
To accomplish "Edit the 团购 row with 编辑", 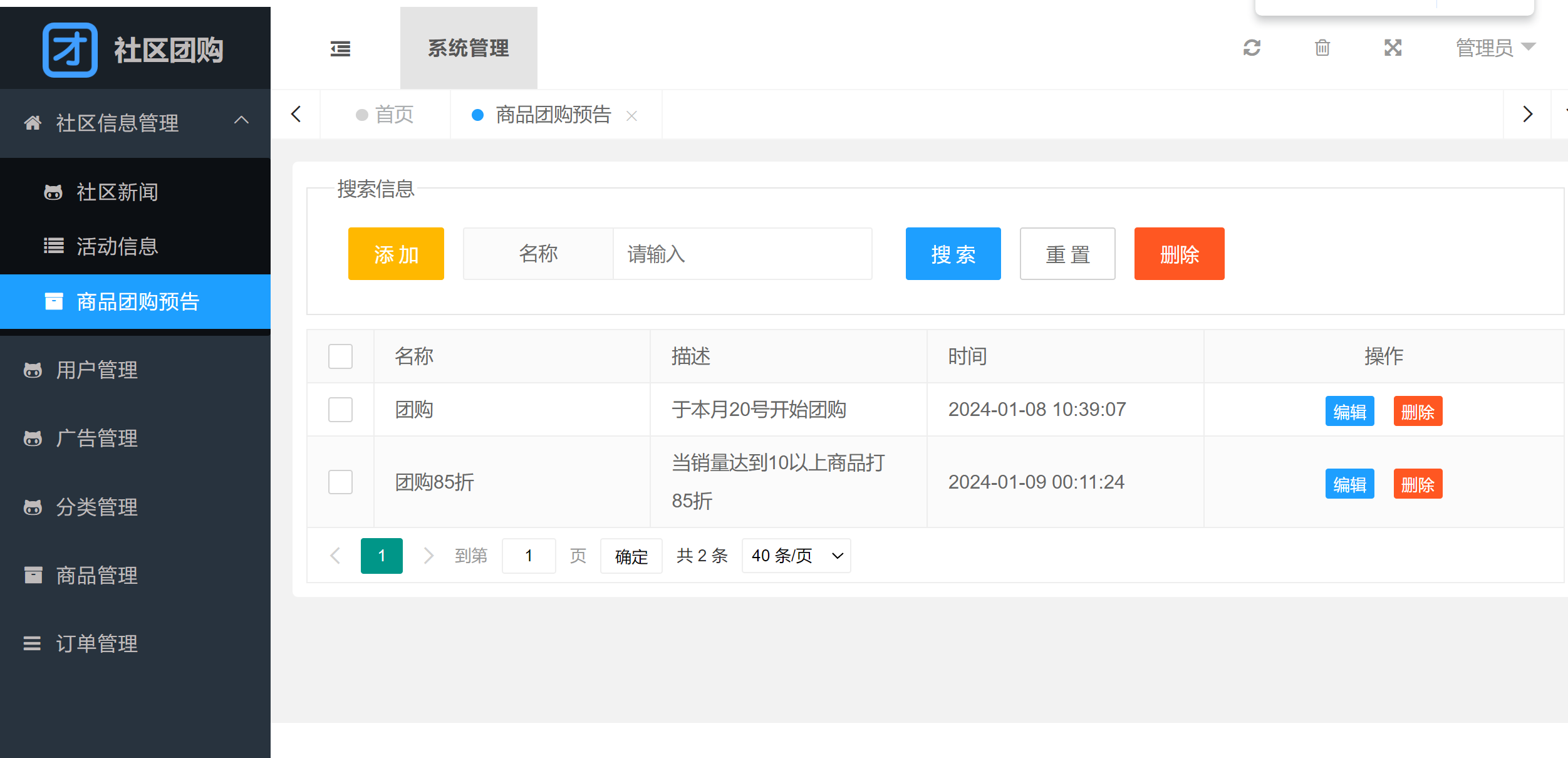I will pos(1349,411).
